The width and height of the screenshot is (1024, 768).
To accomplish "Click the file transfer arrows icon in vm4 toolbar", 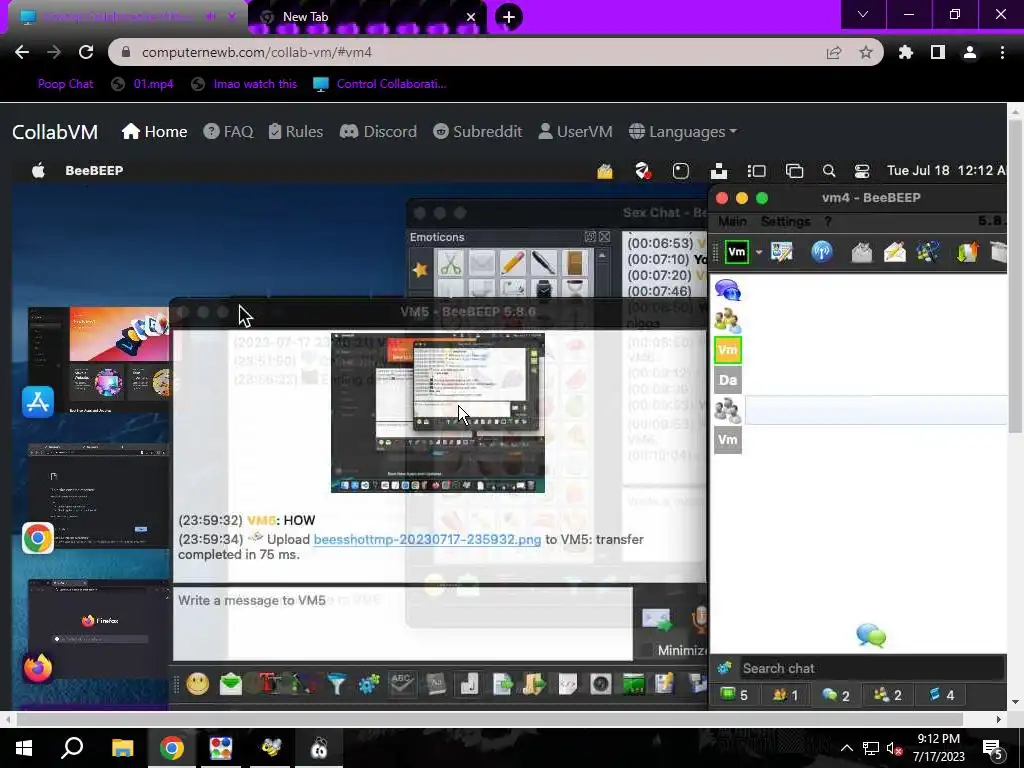I will 967,252.
